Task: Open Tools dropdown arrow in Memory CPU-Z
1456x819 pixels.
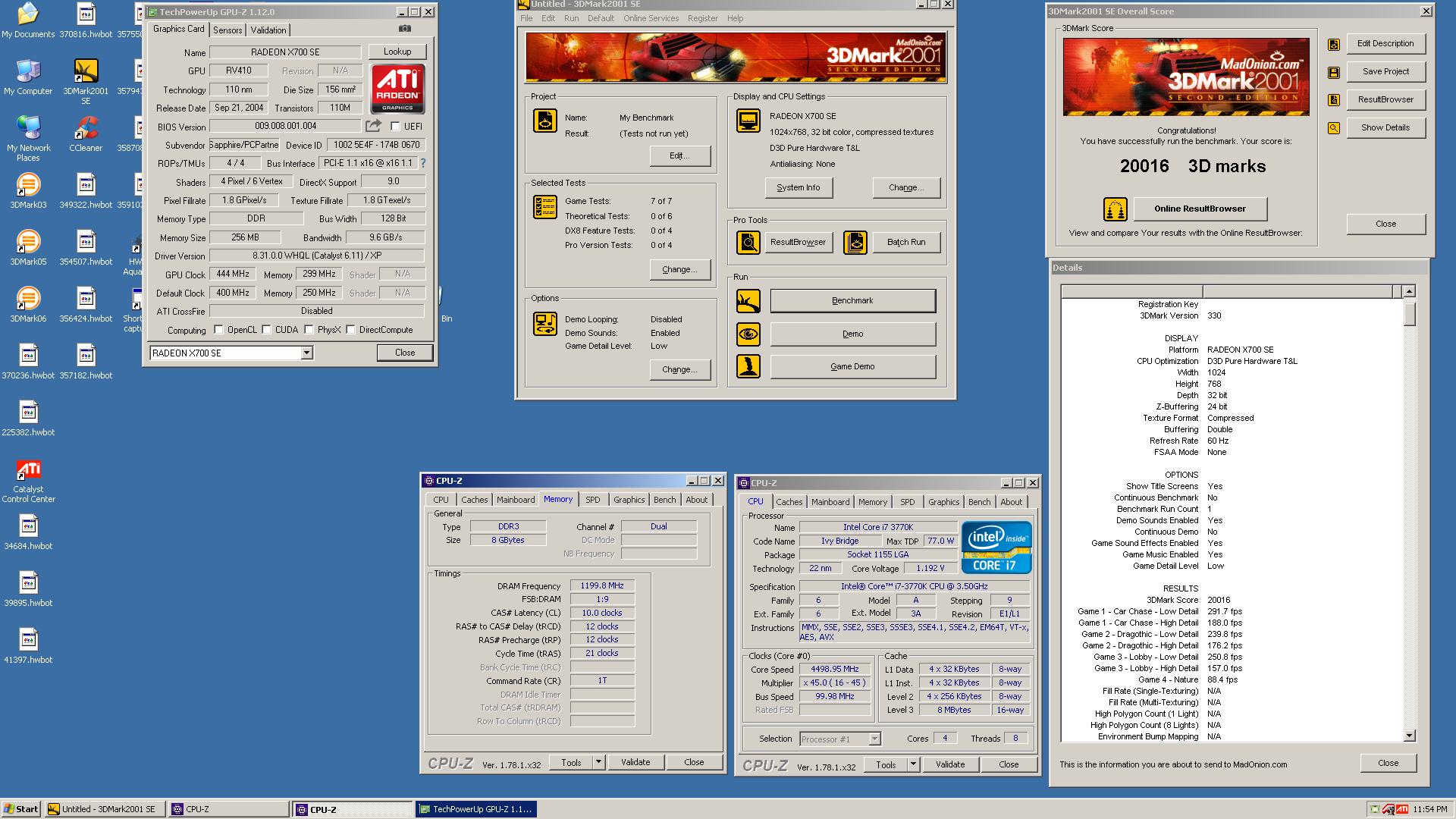Action: coord(598,762)
